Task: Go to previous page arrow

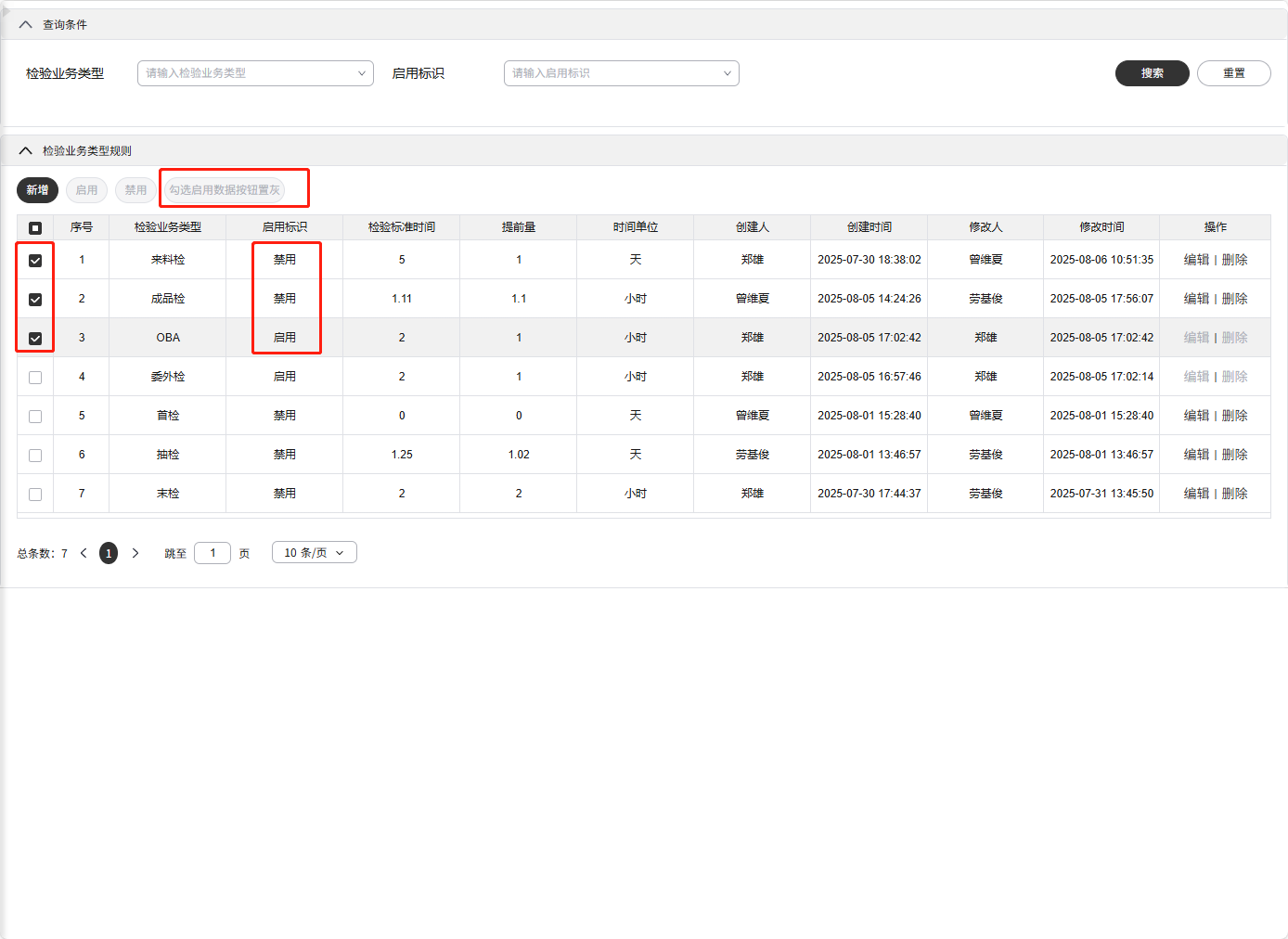Action: tap(84, 553)
